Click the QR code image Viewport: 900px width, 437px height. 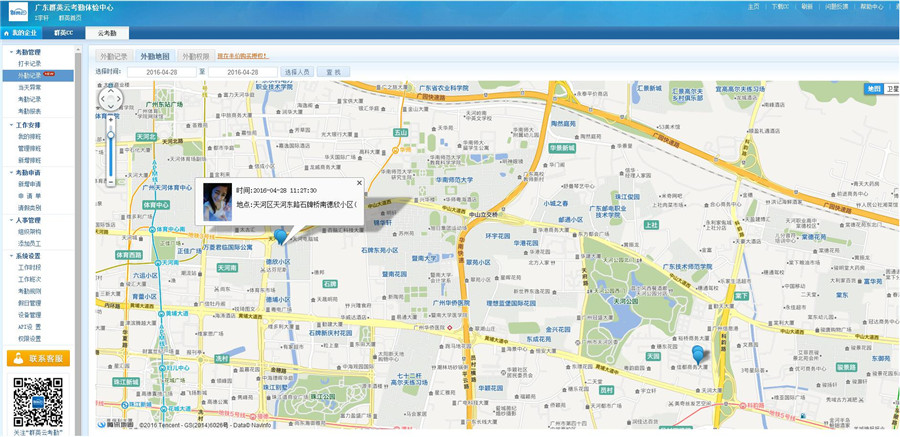(38, 402)
